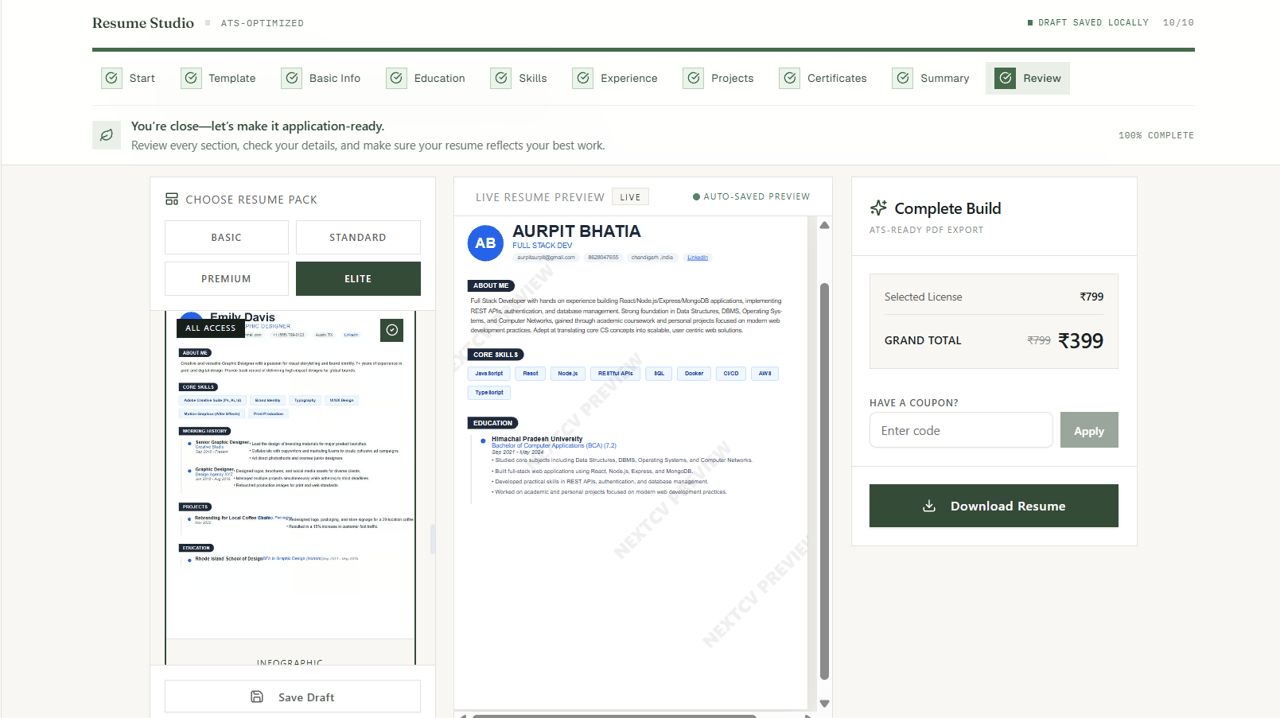The height and width of the screenshot is (718, 1280).
Task: Click the preview's horizontal scrollbar right arrow
Action: tap(809, 715)
